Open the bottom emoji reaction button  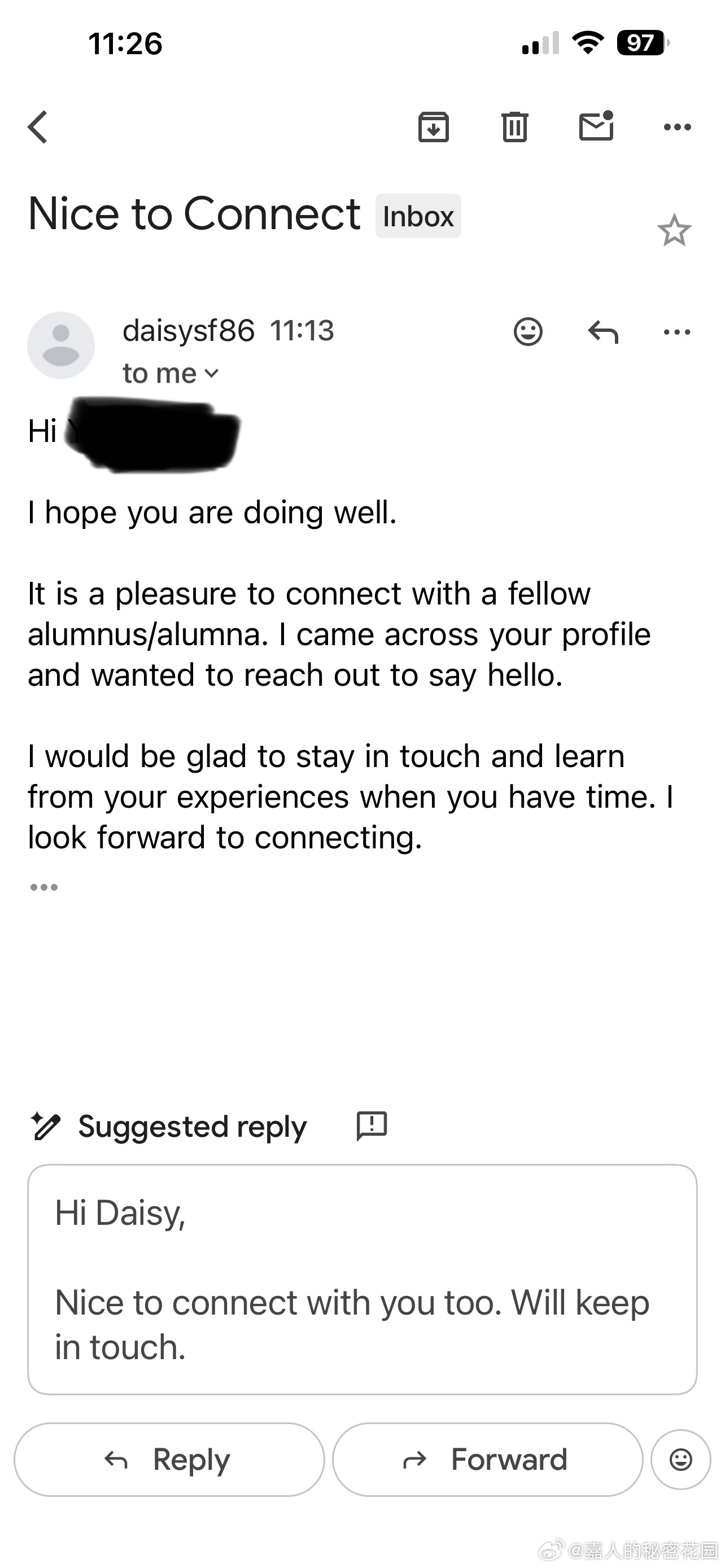point(680,1459)
